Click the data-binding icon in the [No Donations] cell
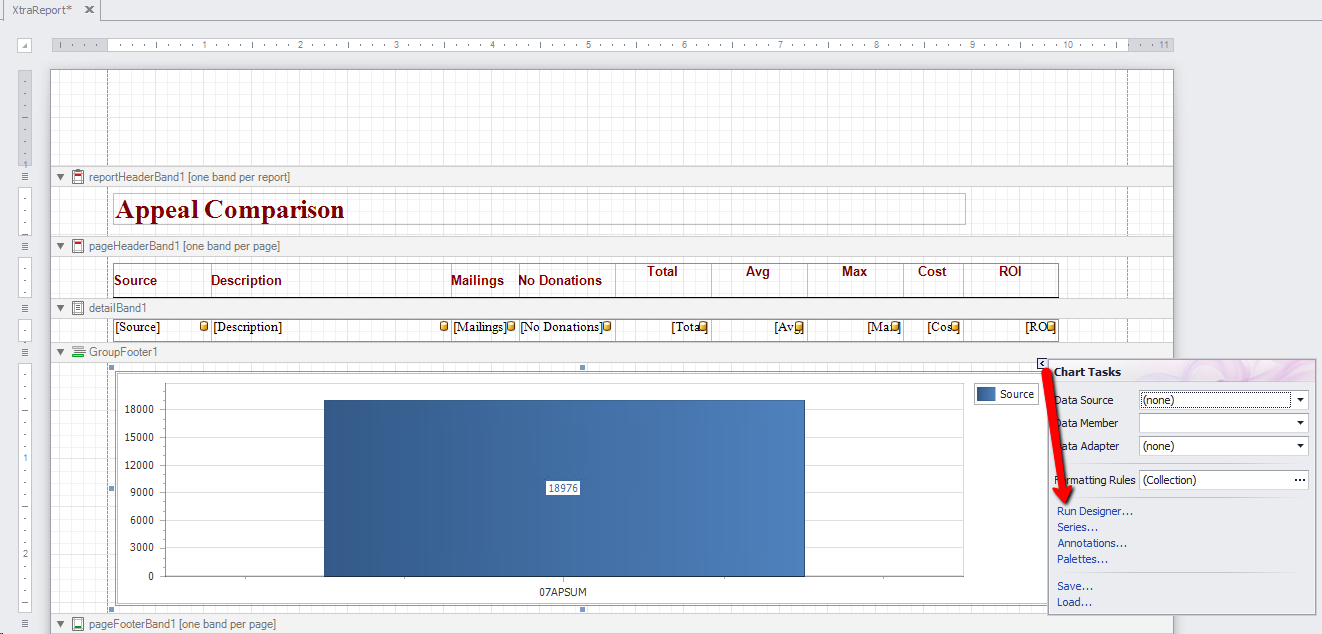The height and width of the screenshot is (634, 1322). tap(607, 327)
